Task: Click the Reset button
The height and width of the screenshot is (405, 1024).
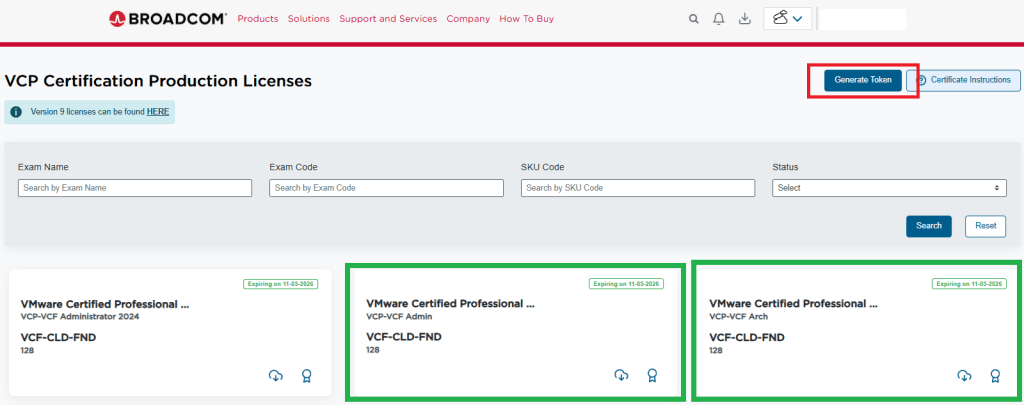Action: (985, 226)
